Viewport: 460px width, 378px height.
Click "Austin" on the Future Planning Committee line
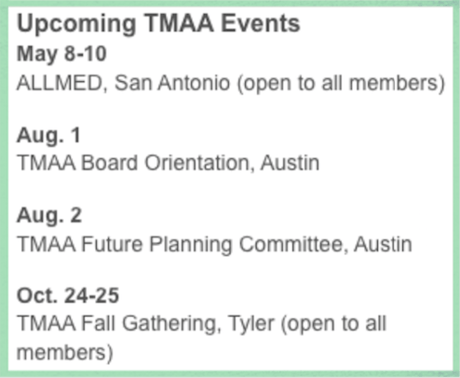(x=383, y=244)
